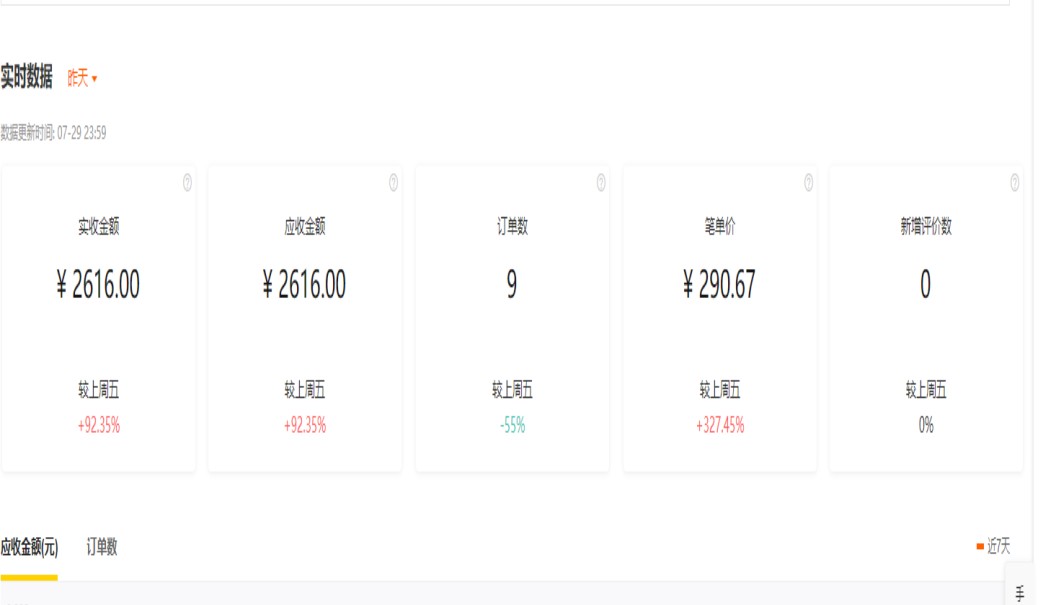Switch to the 应收金额(元) tab
1043x605 pixels.
pos(29,547)
